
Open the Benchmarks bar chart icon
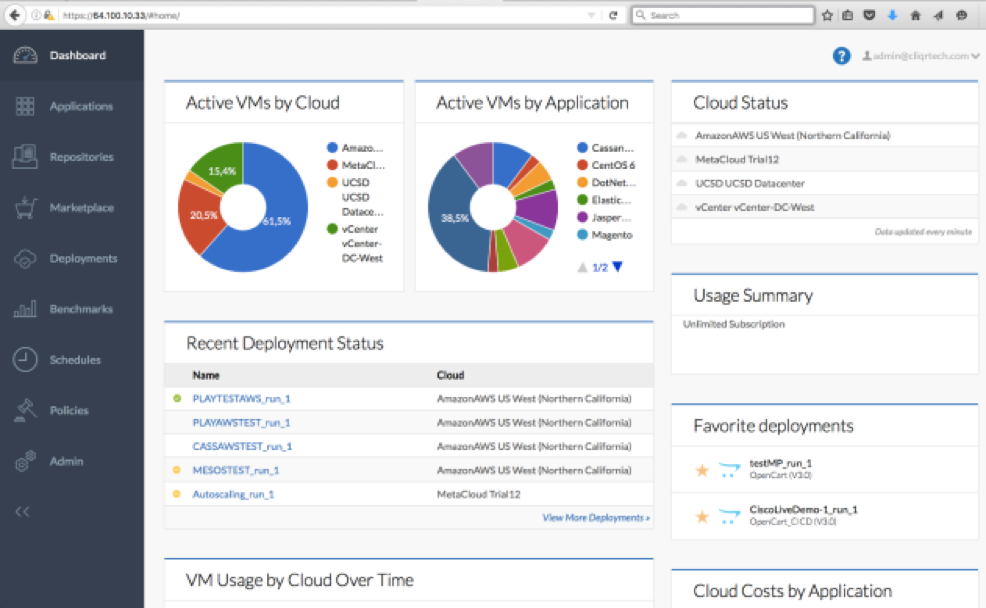point(25,309)
